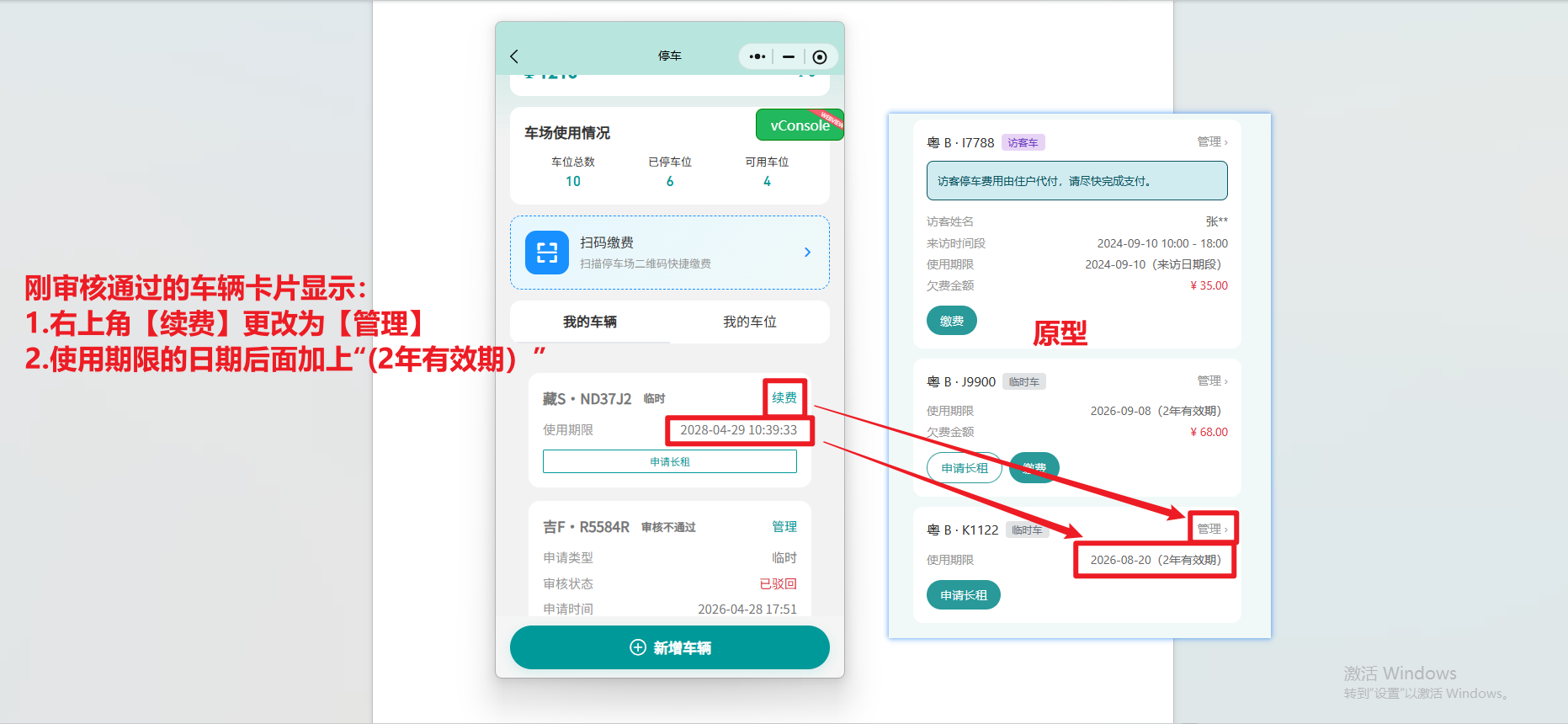Select plate number 吉F·R5584R
Viewport: 1568px width, 724px height.
[x=586, y=527]
